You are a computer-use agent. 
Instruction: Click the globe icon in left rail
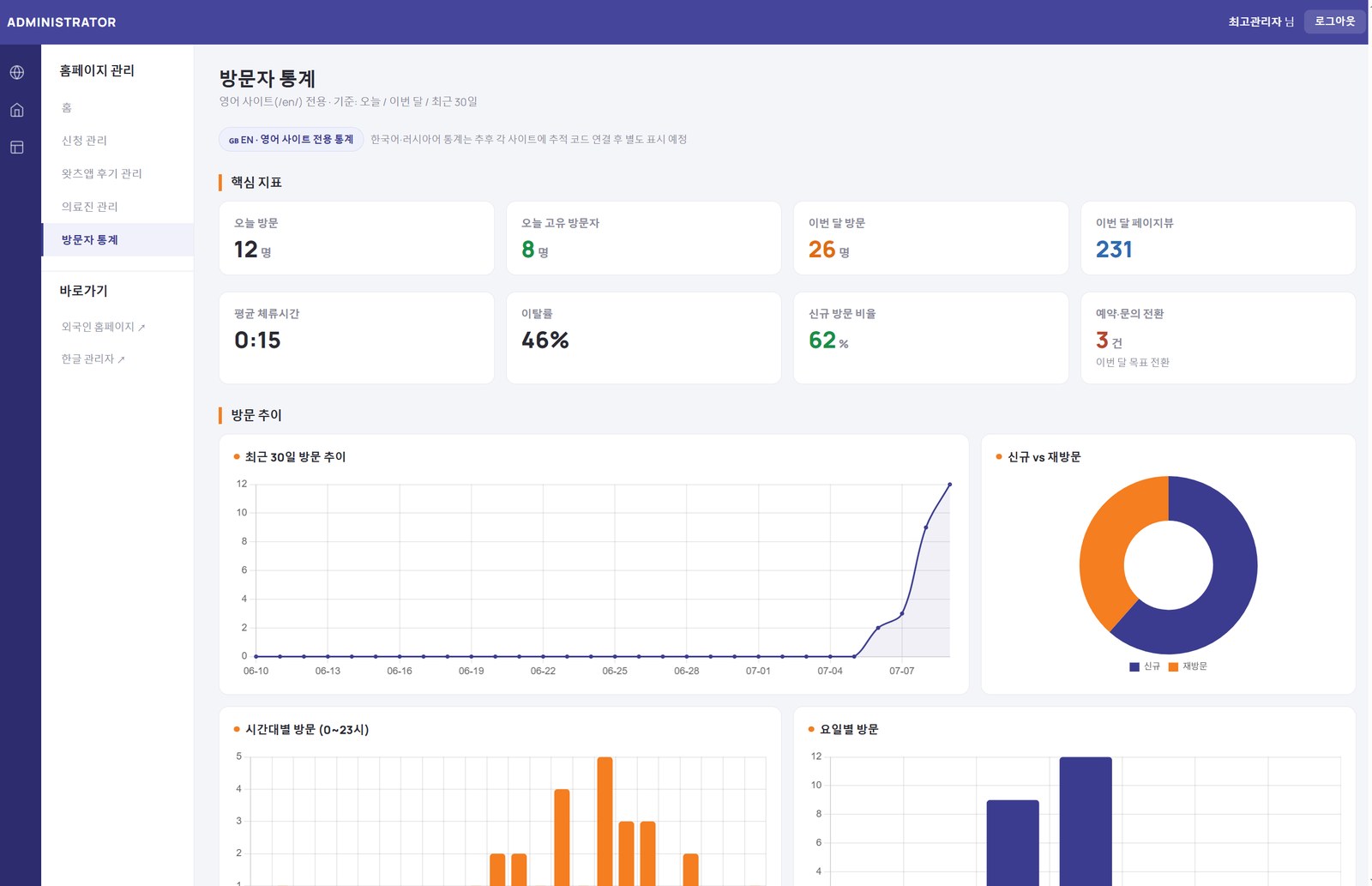17,72
